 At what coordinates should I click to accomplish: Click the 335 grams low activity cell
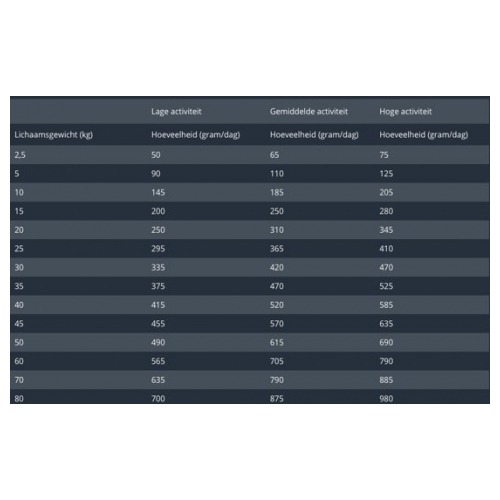pyautogui.click(x=158, y=267)
